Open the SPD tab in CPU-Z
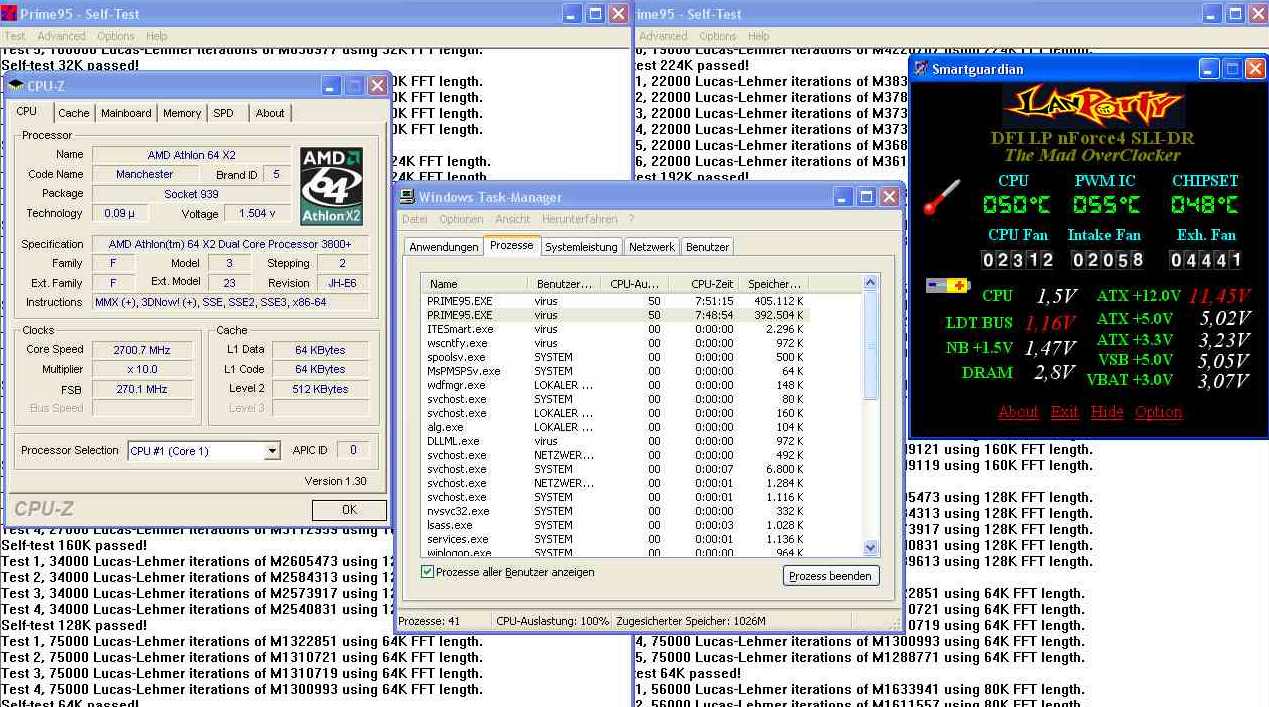The image size is (1269, 707). click(223, 113)
